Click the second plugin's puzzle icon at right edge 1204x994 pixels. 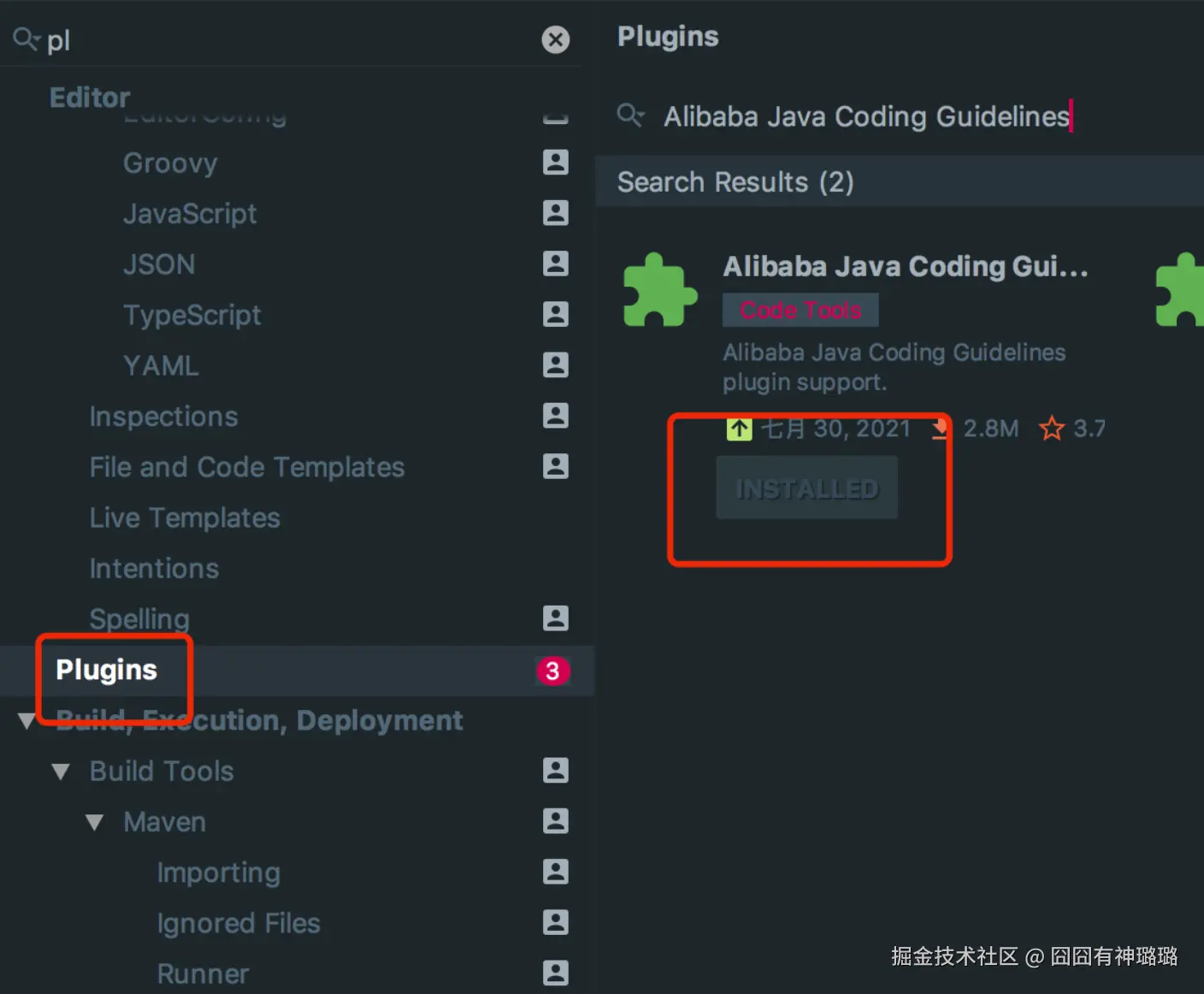click(x=1180, y=290)
